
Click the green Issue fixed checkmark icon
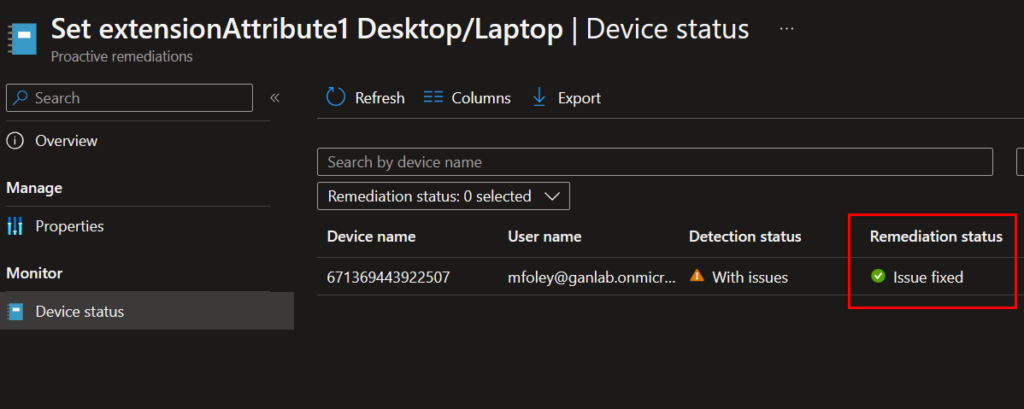point(878,277)
